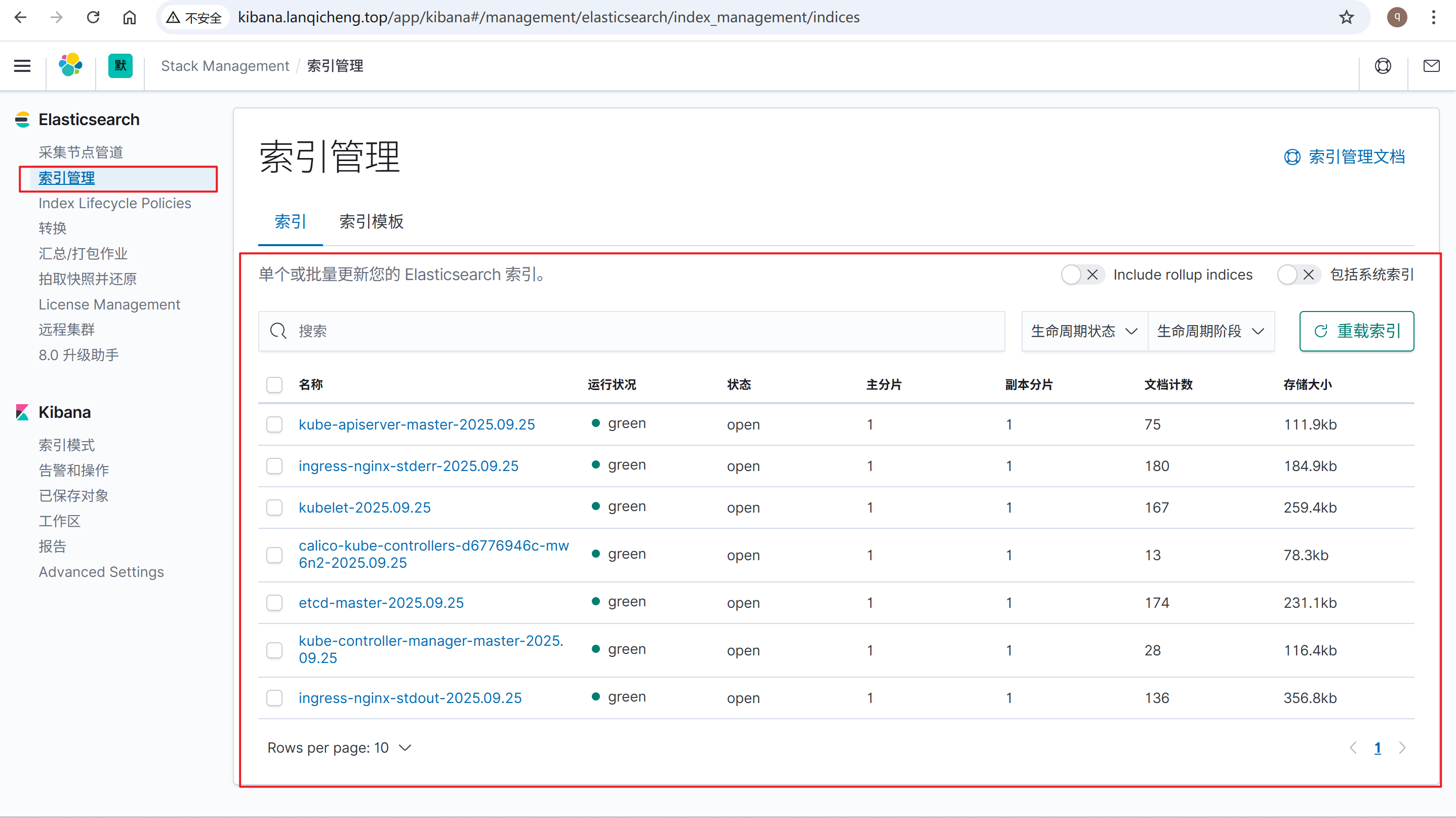Viewport: 1456px width, 818px height.
Task: Open 报告 under Kibana
Action: pyautogui.click(x=53, y=546)
